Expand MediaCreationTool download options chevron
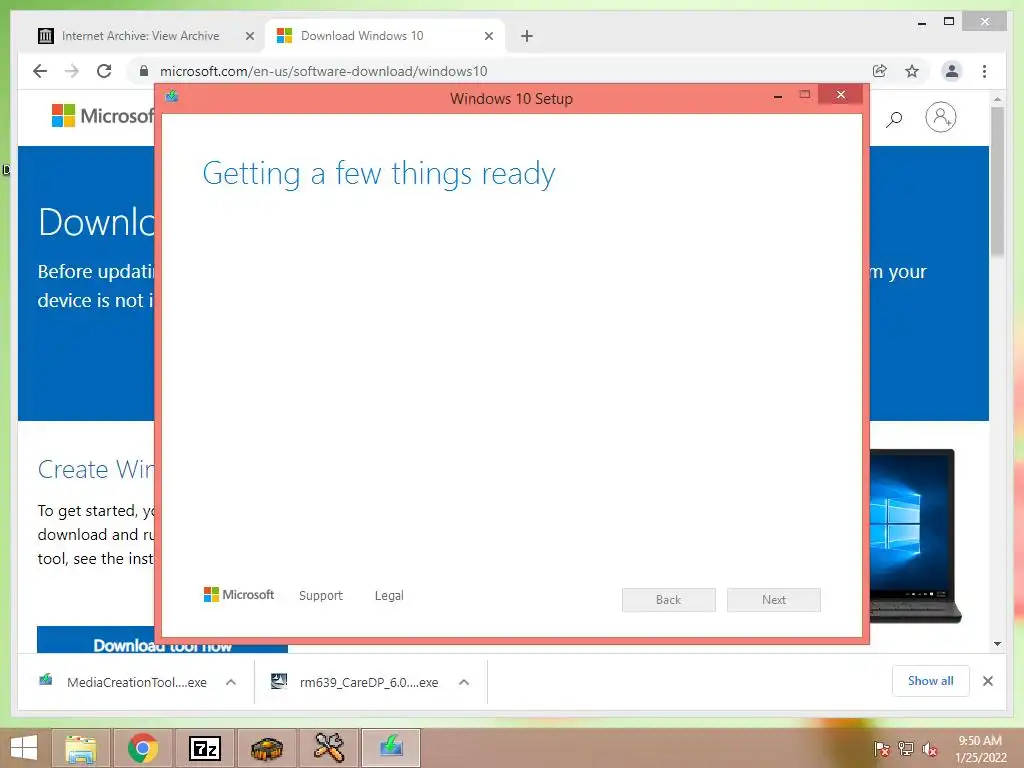1024x768 pixels. [x=231, y=682]
